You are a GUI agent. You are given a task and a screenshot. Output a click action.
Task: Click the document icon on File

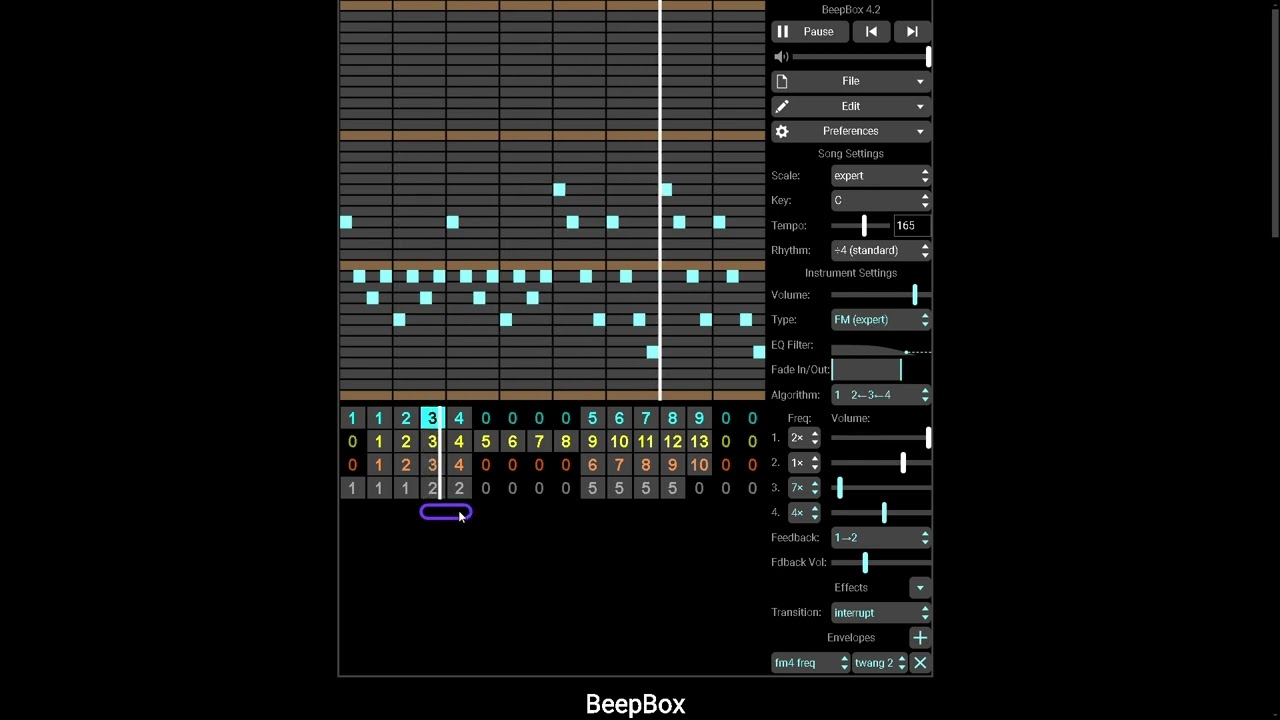(x=782, y=81)
